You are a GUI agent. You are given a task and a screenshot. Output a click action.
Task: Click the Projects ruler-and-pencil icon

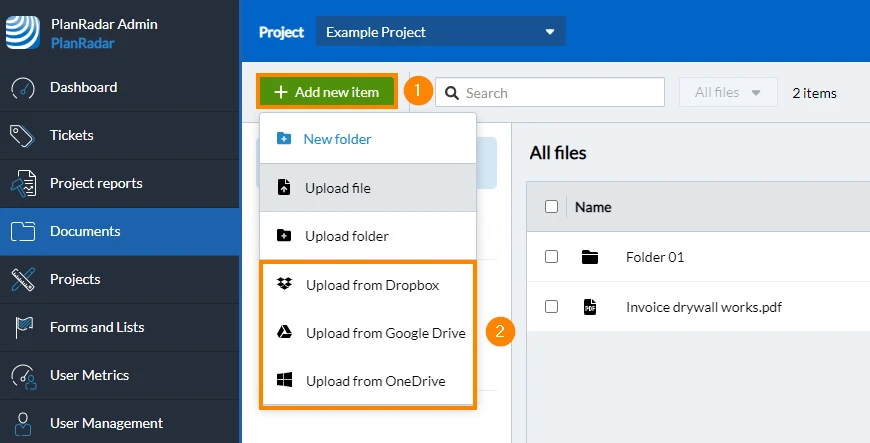(23, 279)
